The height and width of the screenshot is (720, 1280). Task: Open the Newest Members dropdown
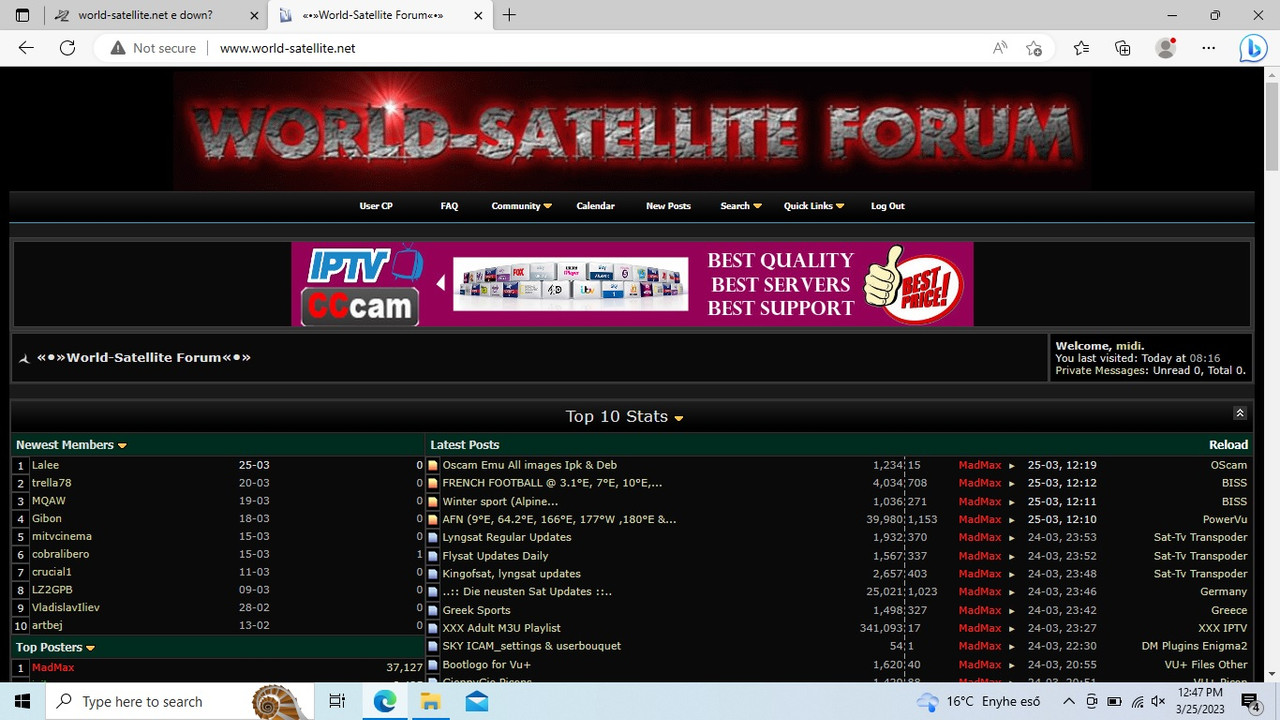click(122, 445)
